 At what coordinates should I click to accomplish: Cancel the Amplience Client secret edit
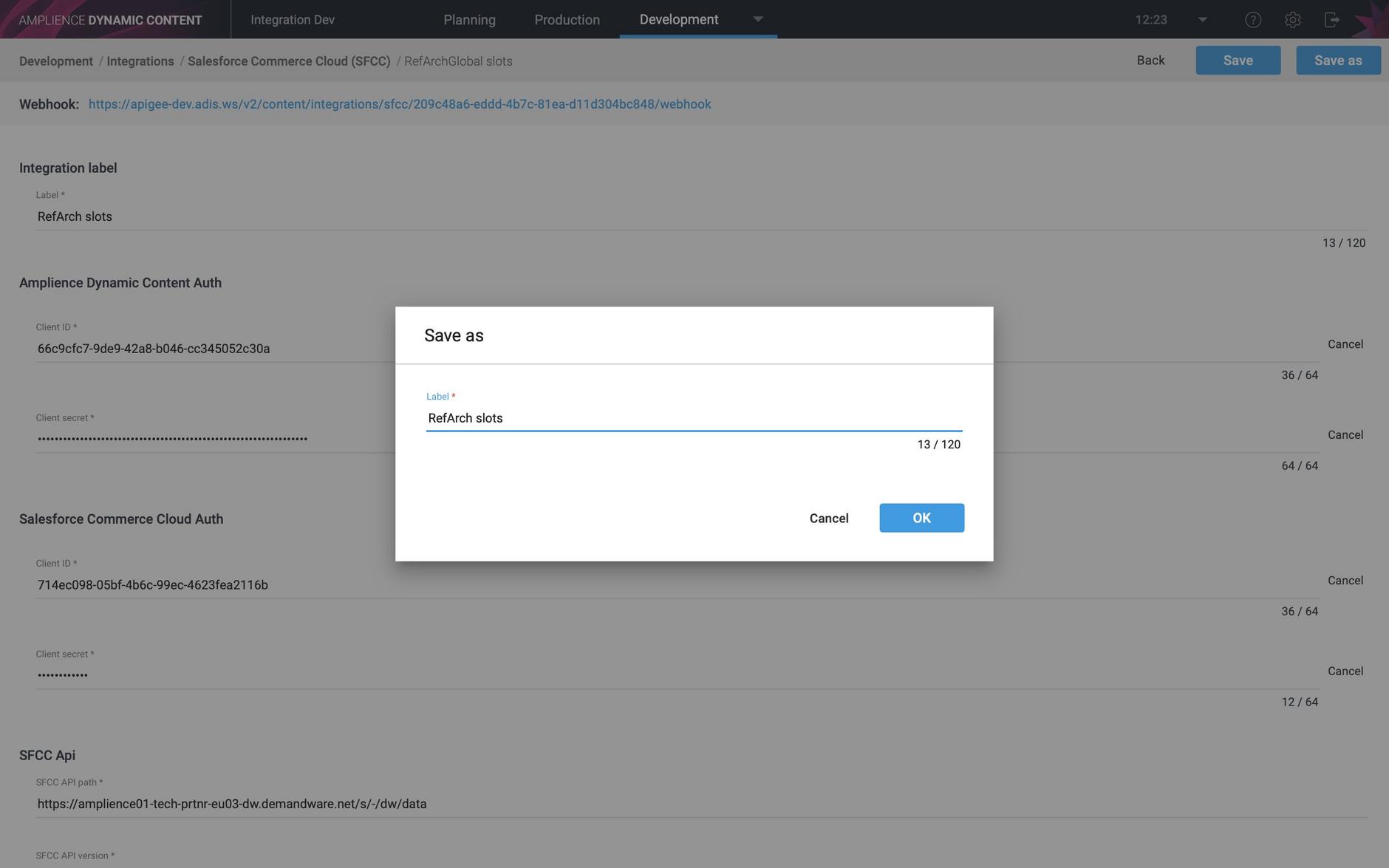[1345, 435]
